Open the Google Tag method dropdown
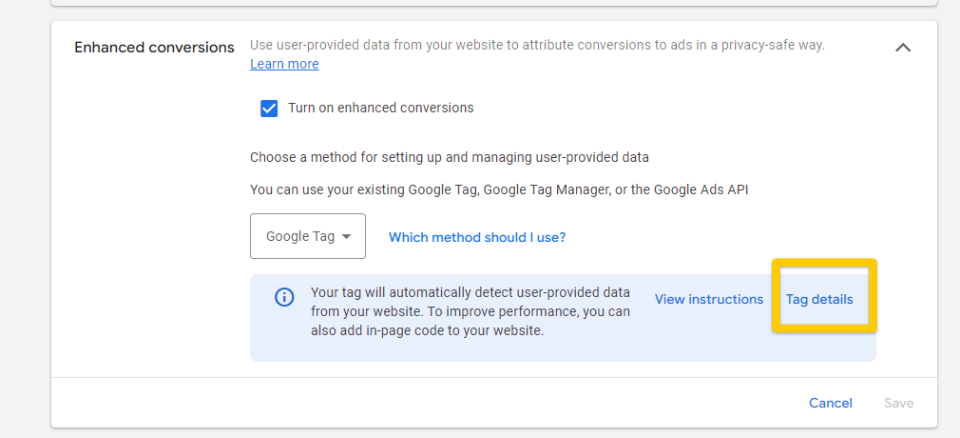 tap(308, 236)
